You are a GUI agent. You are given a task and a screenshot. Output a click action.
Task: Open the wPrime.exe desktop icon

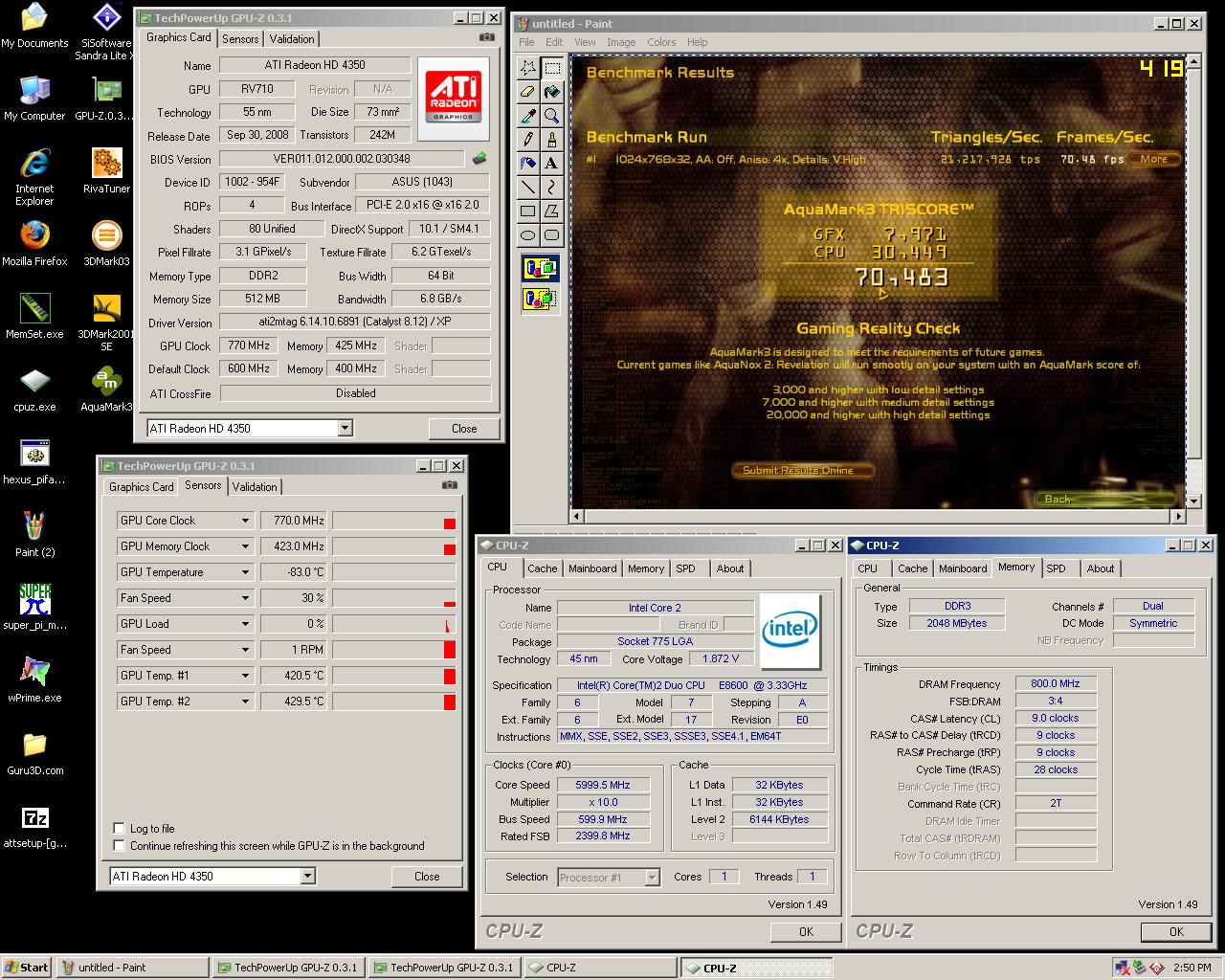coord(34,679)
